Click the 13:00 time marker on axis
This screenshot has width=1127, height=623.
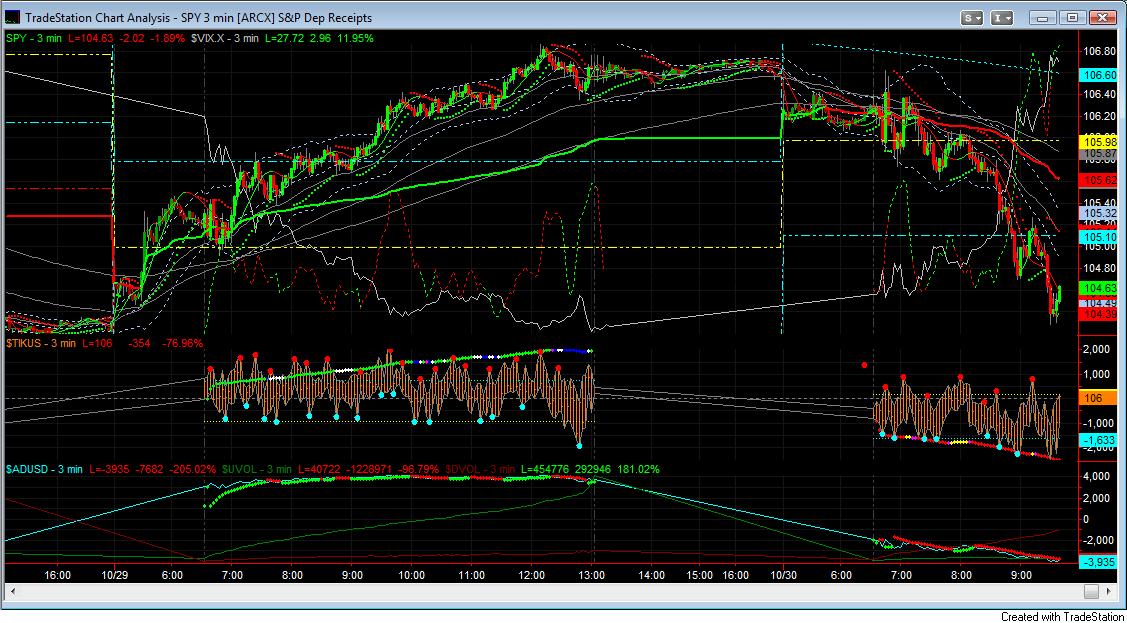pos(592,575)
